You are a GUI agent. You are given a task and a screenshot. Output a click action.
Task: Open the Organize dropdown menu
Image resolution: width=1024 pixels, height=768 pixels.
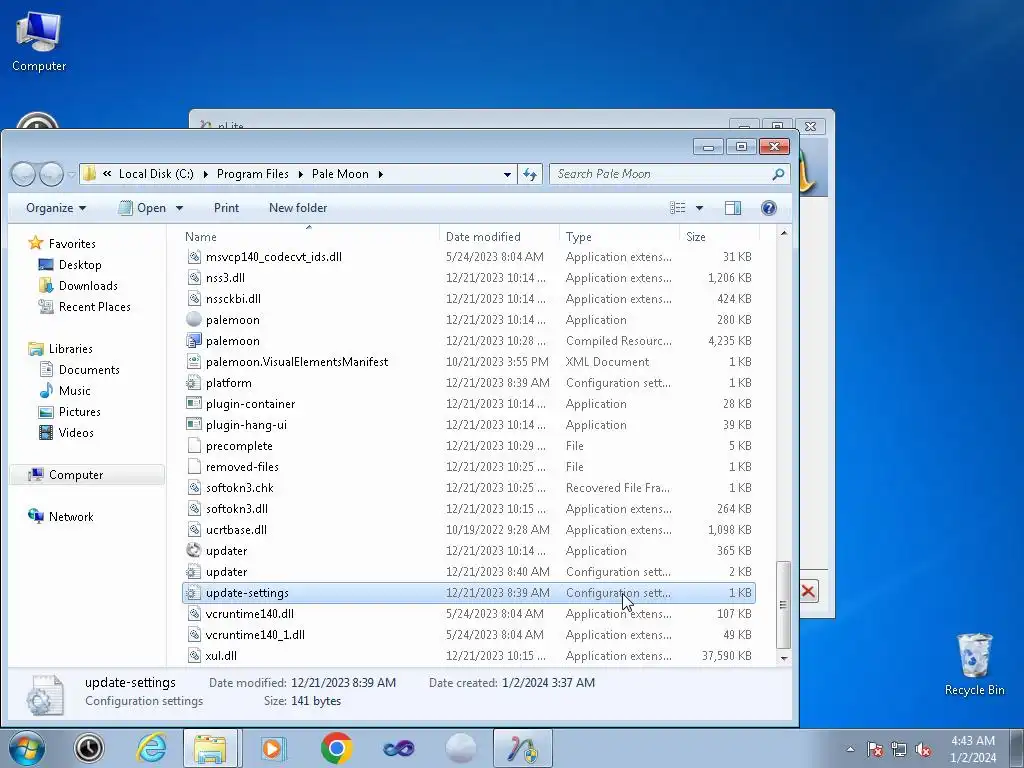click(x=56, y=208)
